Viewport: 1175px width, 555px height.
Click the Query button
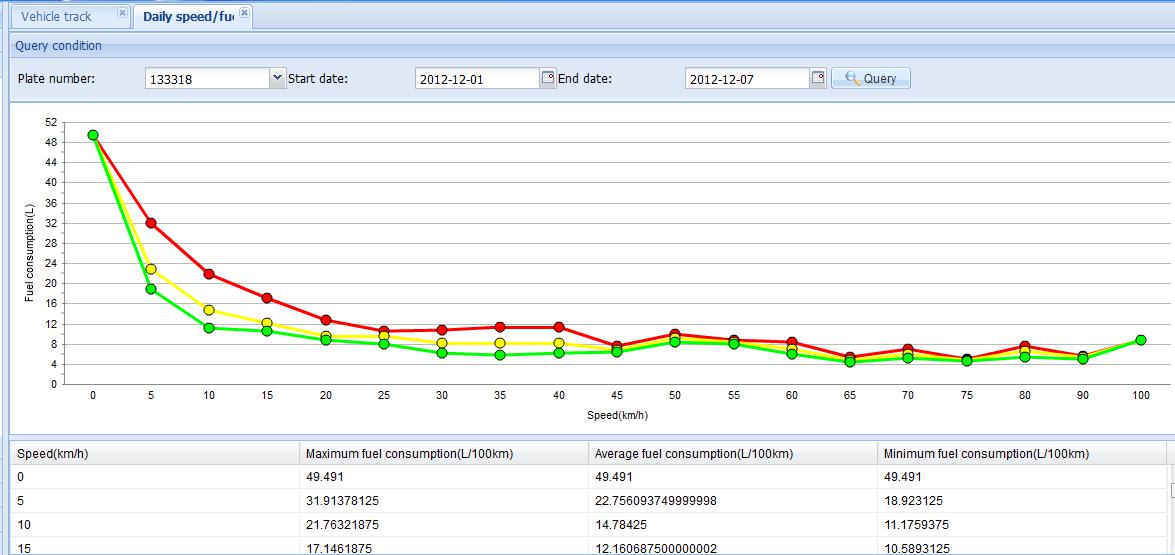871,78
